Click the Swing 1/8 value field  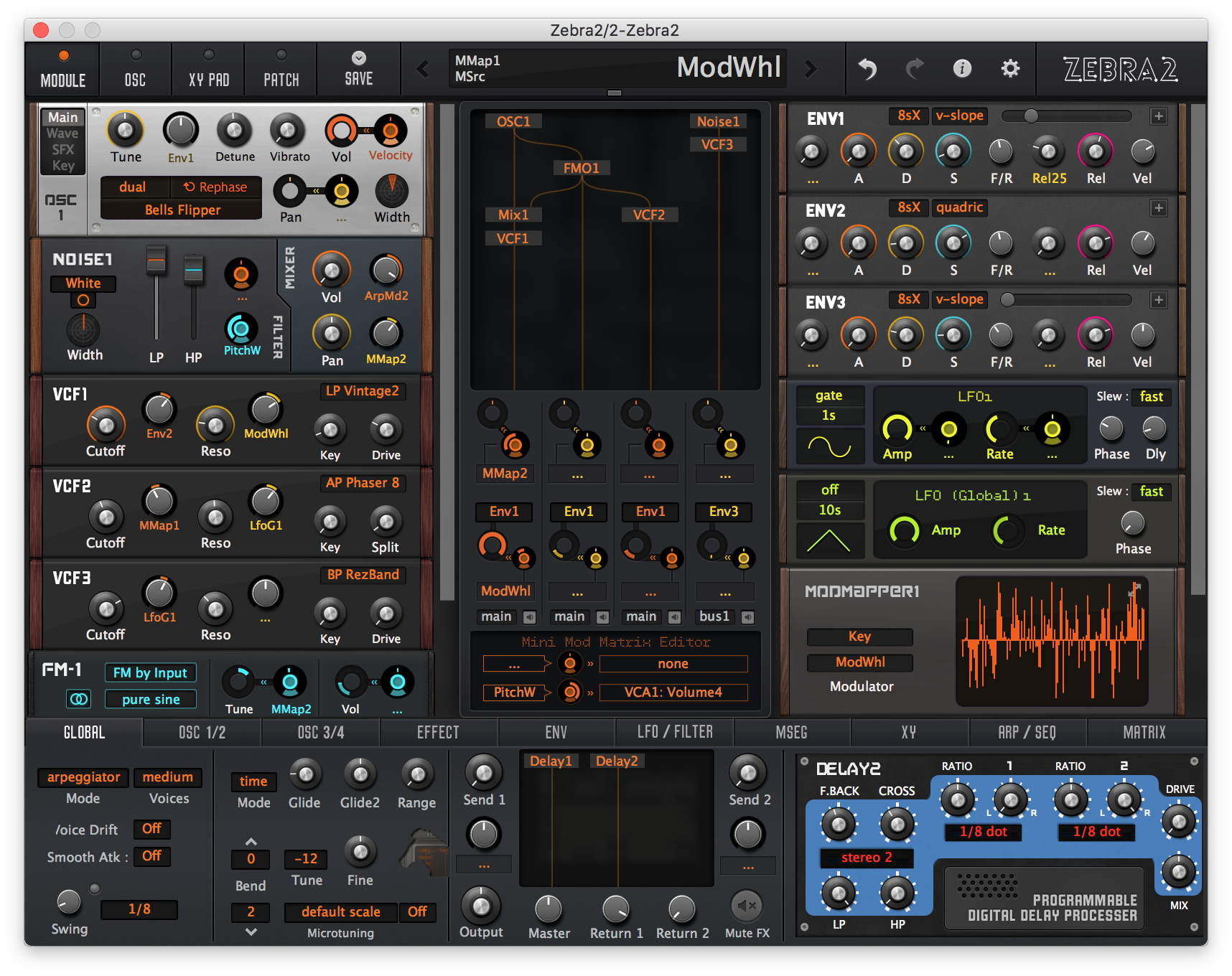click(139, 909)
